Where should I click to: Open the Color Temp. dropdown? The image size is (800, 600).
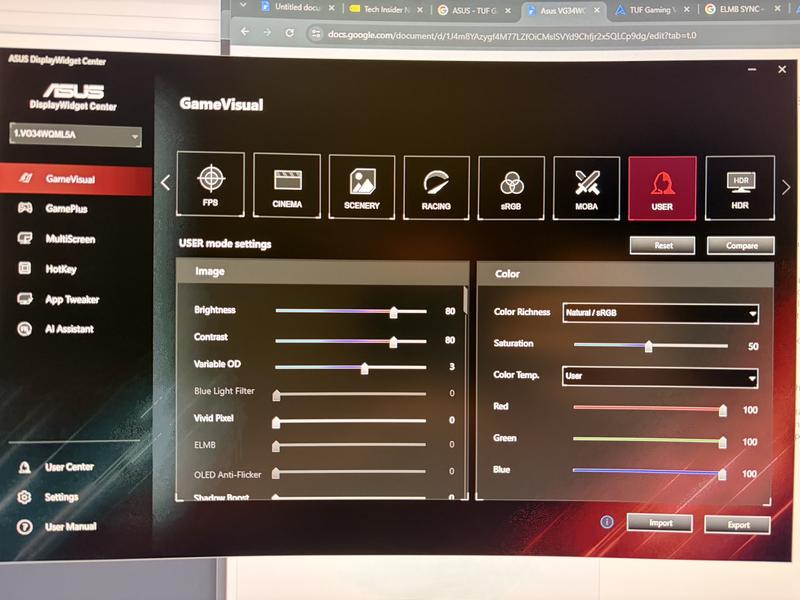660,377
